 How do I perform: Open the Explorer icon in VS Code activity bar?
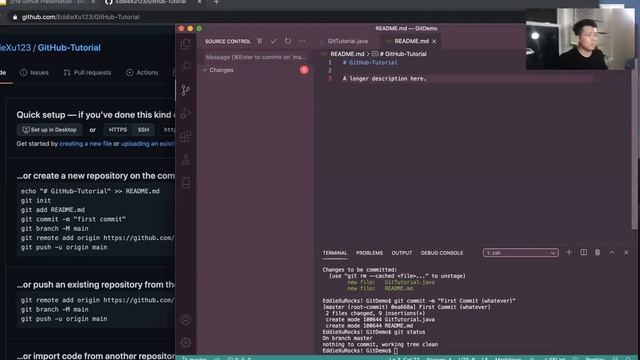[186, 44]
